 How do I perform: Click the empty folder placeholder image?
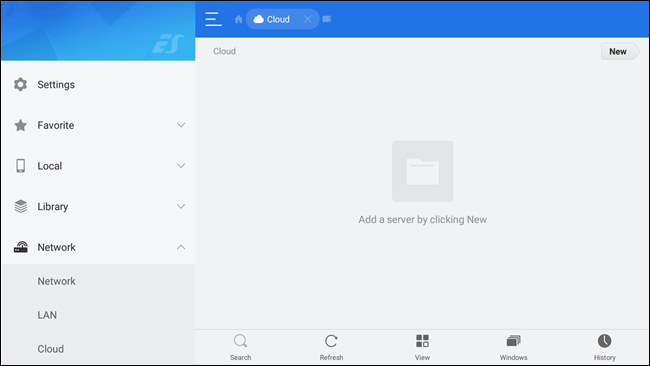[422, 171]
